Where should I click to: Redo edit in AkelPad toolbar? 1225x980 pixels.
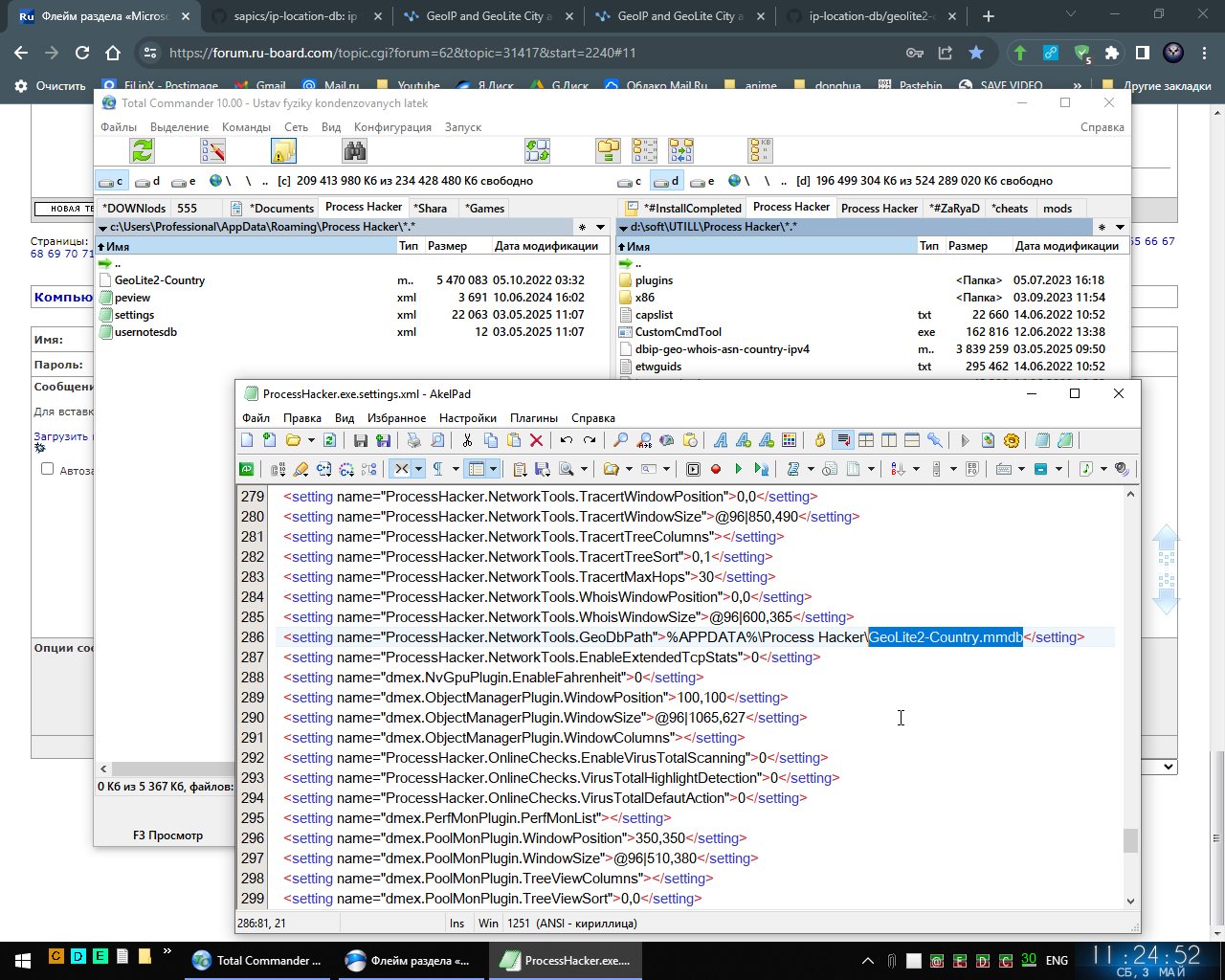pyautogui.click(x=590, y=440)
